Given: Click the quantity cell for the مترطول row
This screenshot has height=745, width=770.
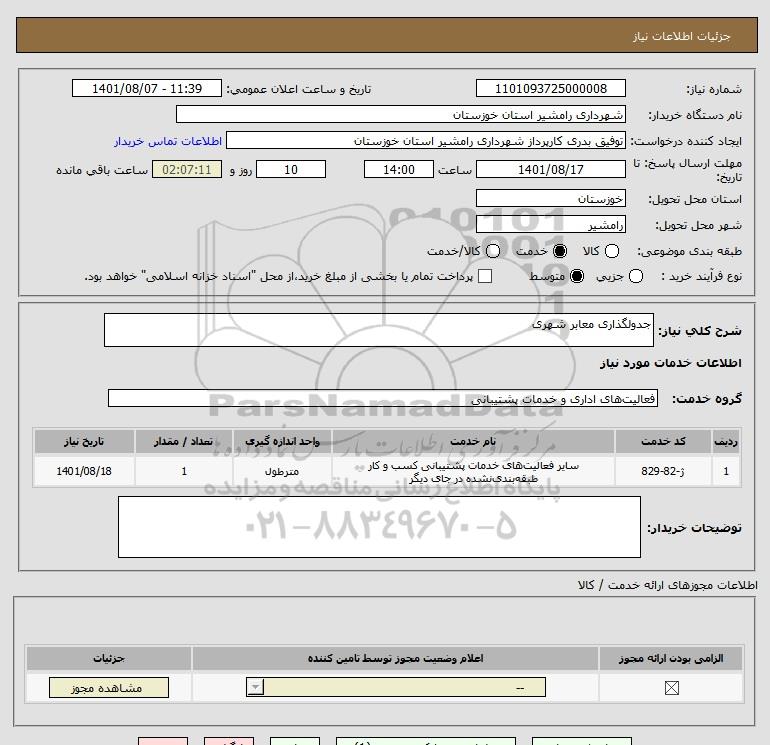Looking at the screenshot, I should pos(184,471).
